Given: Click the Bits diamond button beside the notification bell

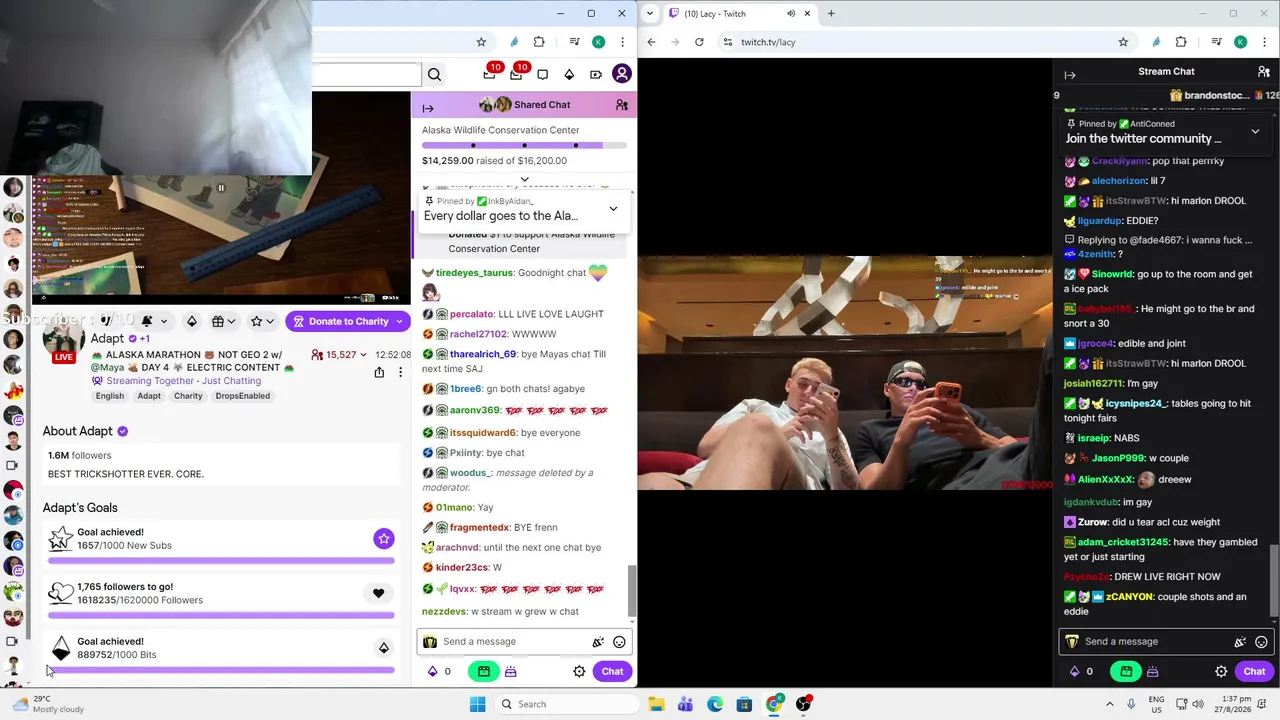Looking at the screenshot, I should [x=192, y=321].
